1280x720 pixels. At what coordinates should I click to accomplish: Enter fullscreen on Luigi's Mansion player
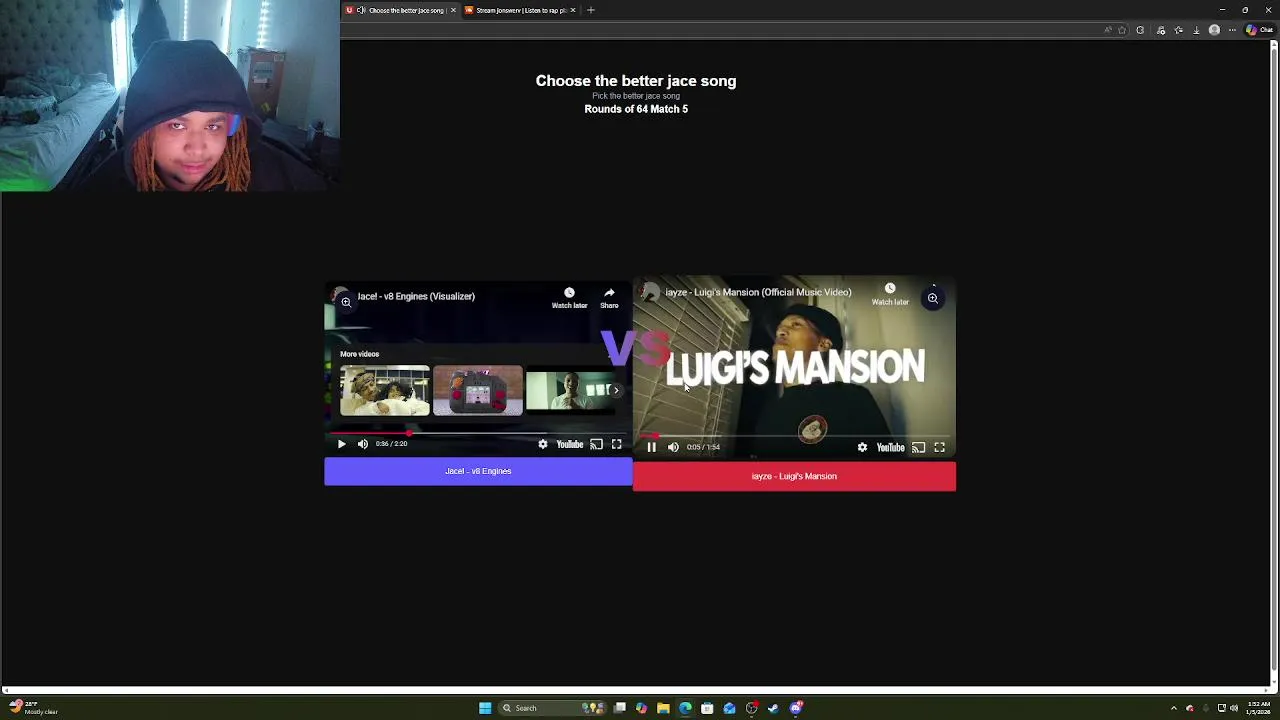pos(940,447)
